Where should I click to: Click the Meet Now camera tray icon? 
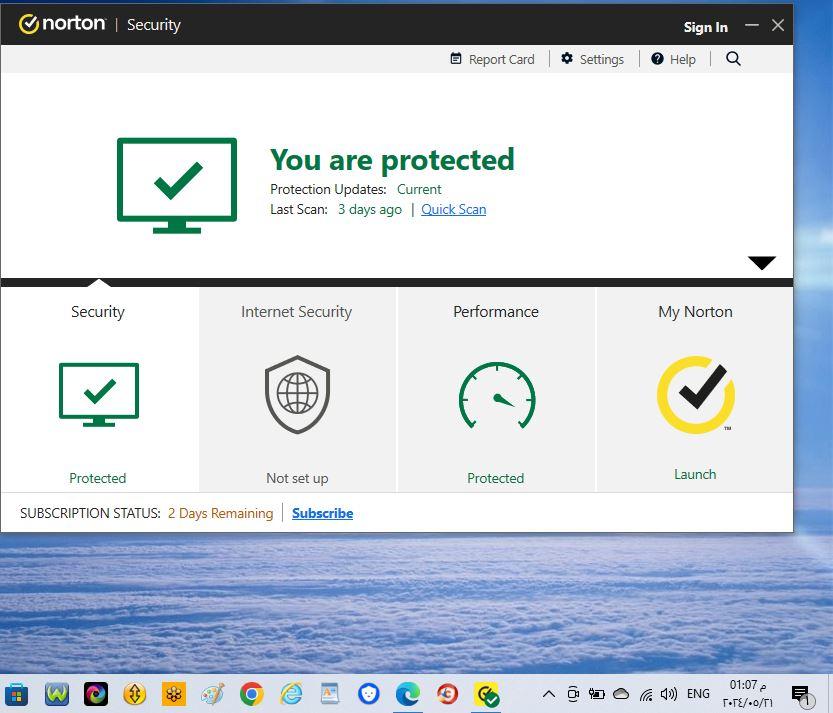coord(573,694)
